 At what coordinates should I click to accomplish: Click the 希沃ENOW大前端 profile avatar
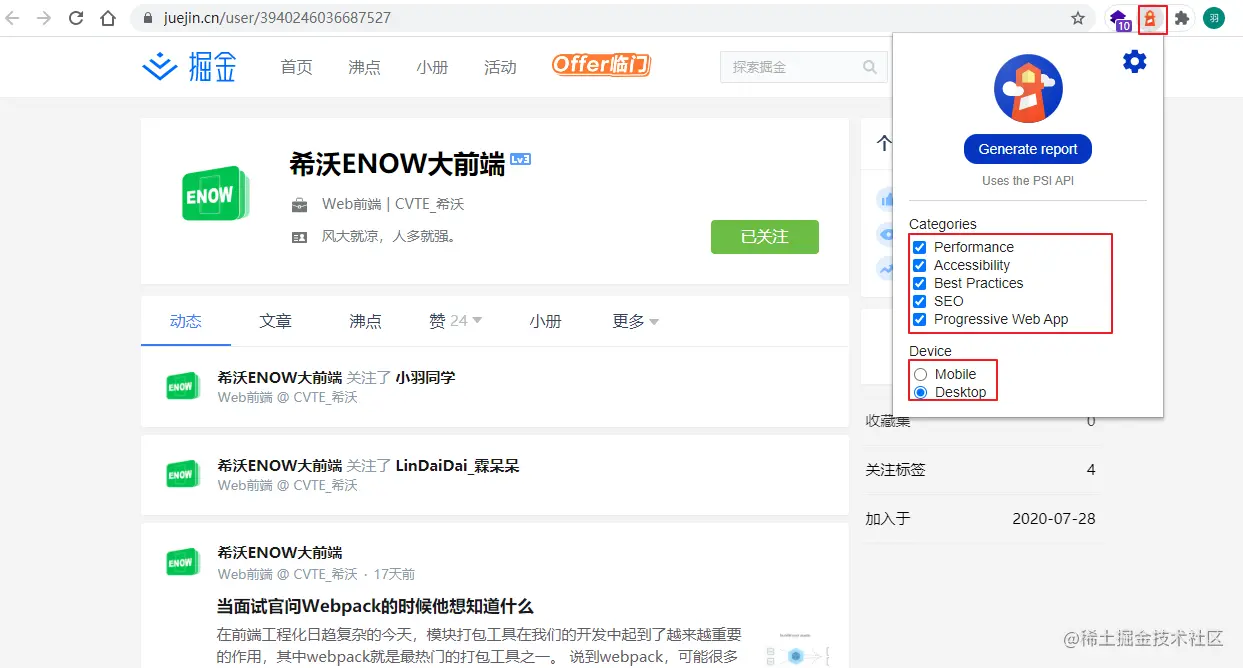coord(215,194)
